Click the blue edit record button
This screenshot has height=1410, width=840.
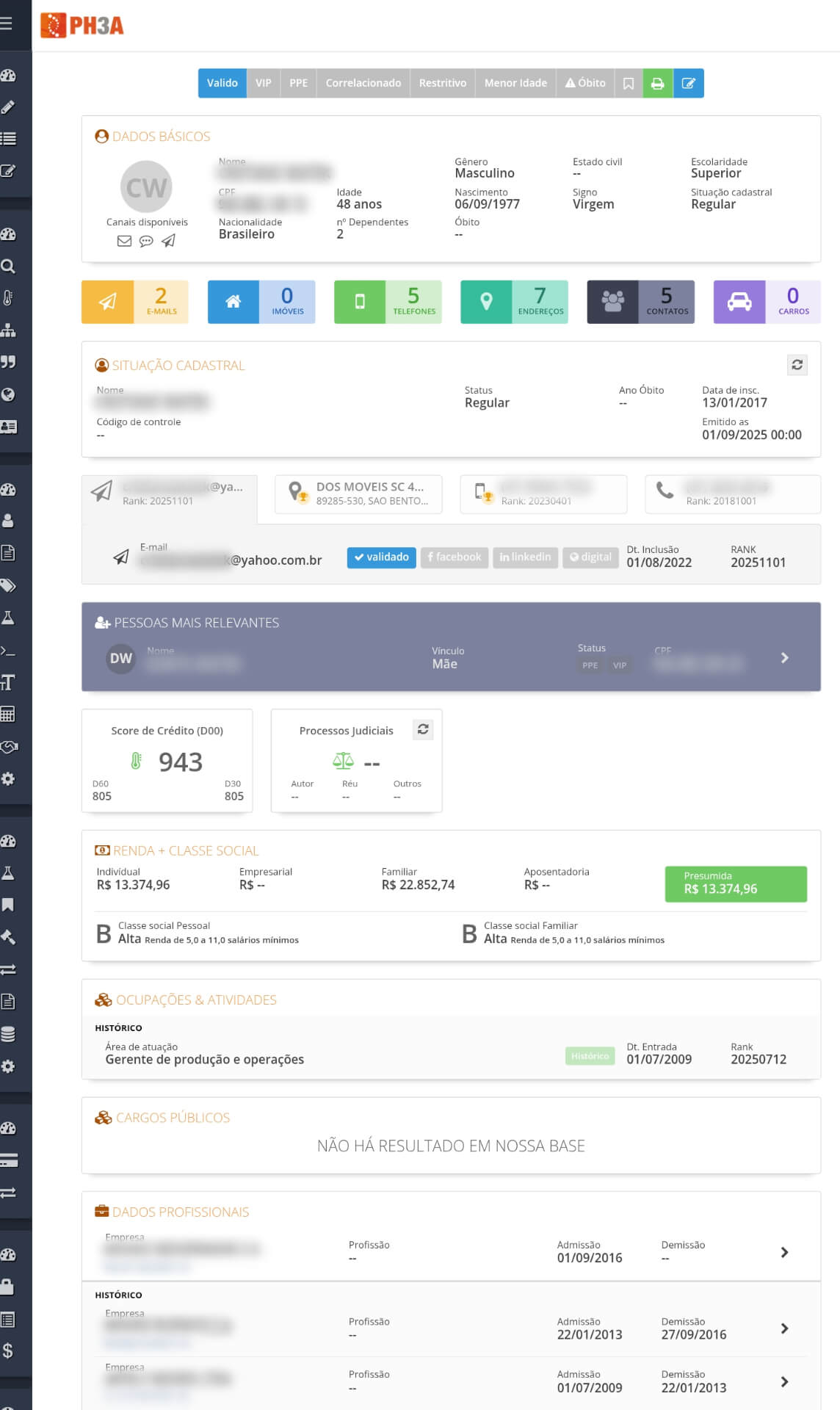[x=688, y=83]
